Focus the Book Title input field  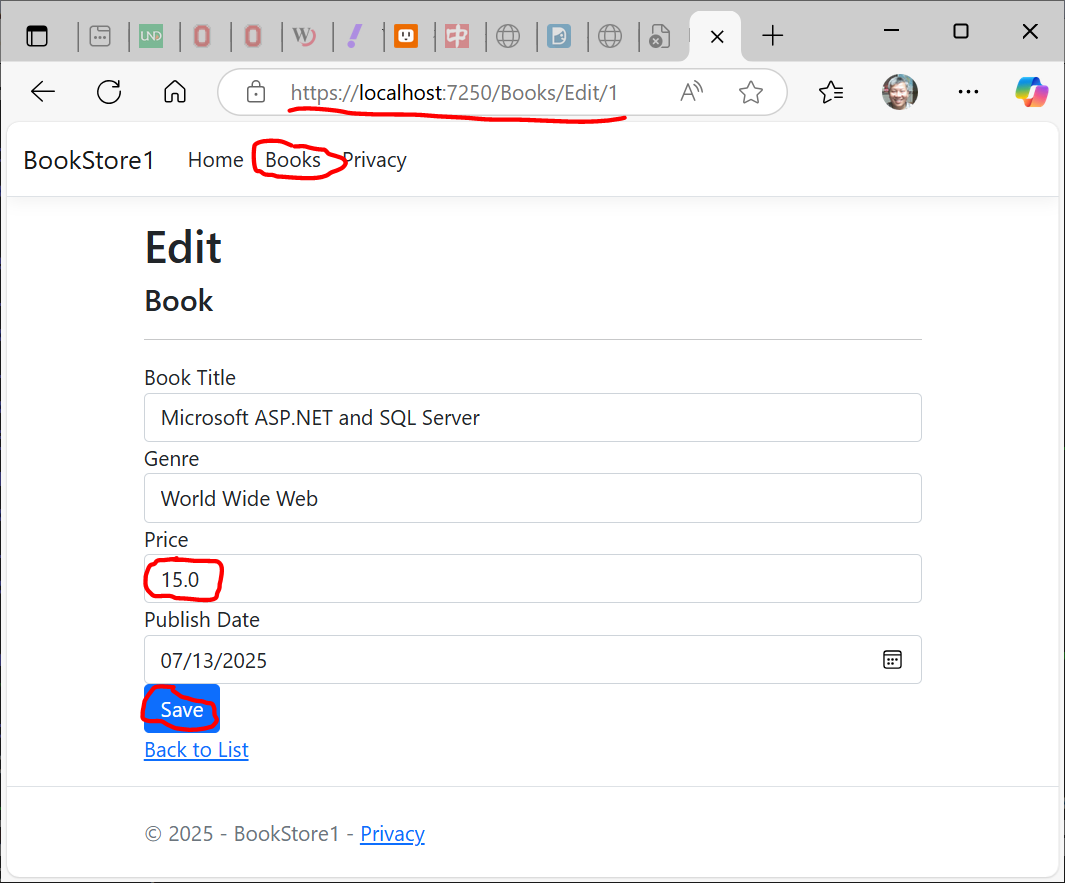click(532, 417)
